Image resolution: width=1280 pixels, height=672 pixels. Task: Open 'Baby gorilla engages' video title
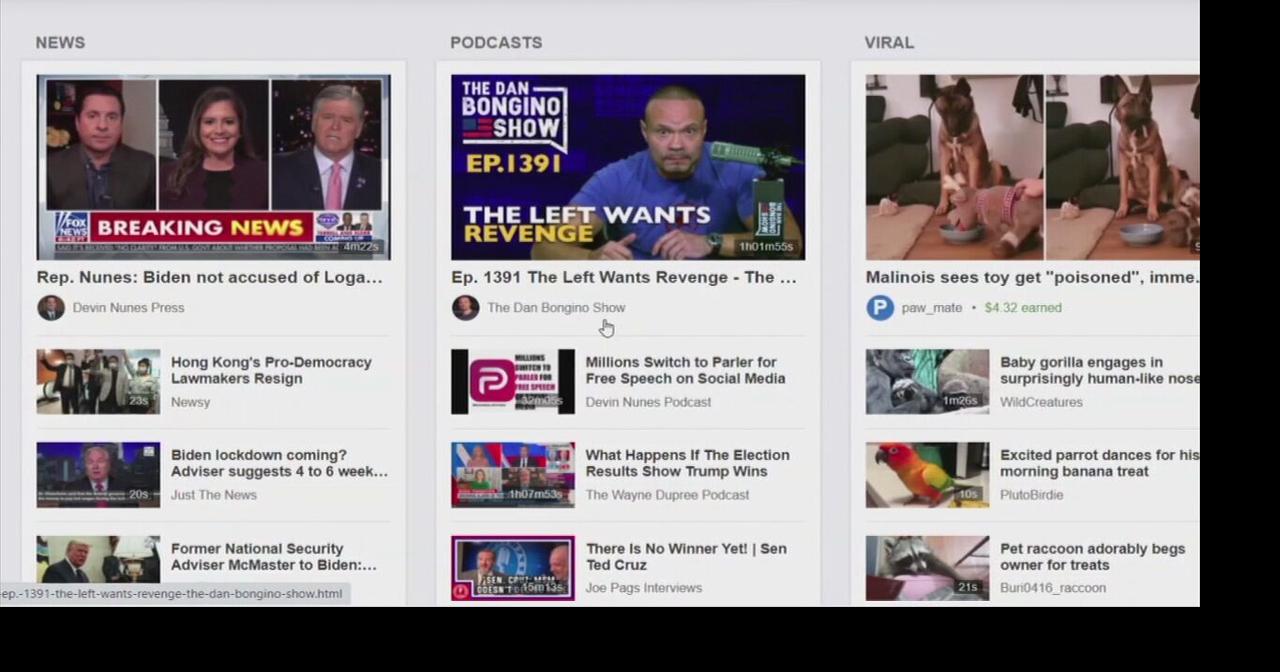[1099, 370]
